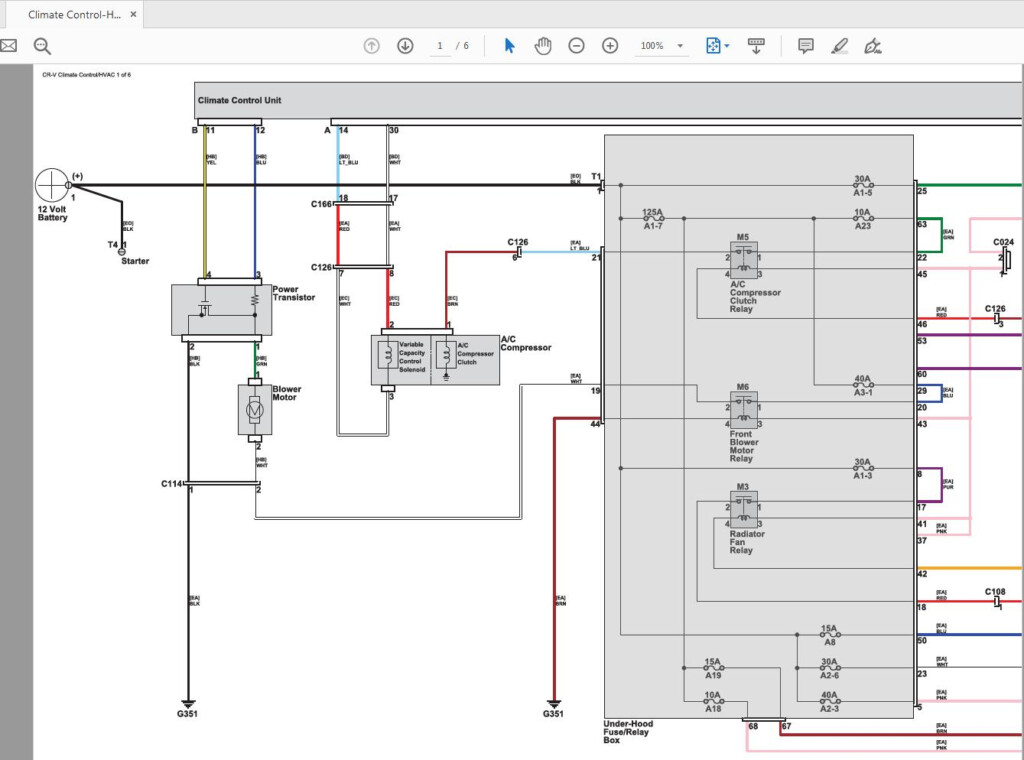Activate the hand pan tool
Viewport: 1024px width, 760px height.
[x=543, y=46]
